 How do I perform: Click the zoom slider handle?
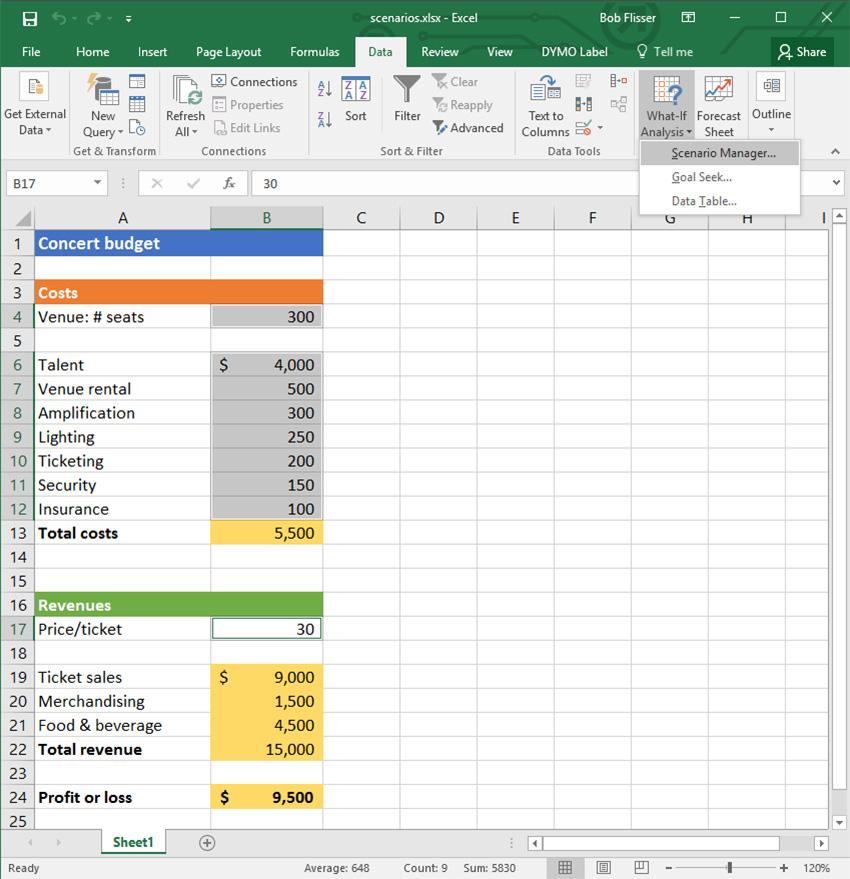pos(729,868)
